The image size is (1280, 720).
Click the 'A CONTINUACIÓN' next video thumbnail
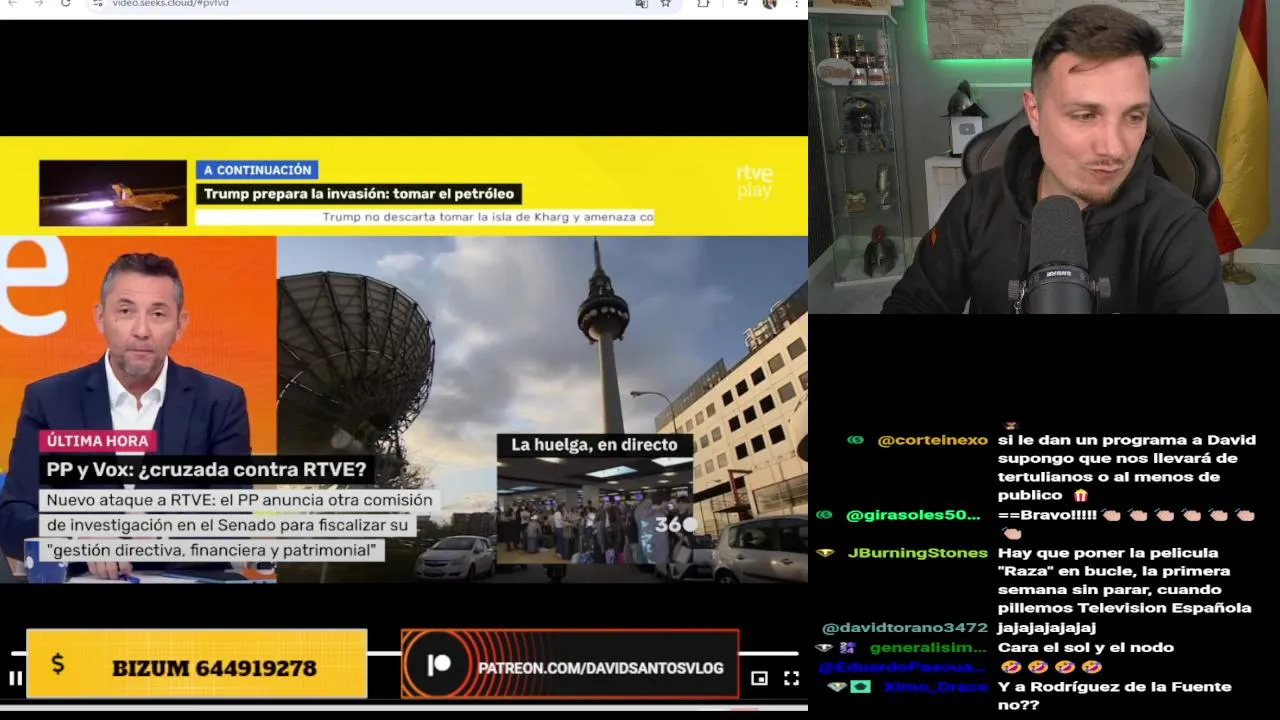(113, 193)
